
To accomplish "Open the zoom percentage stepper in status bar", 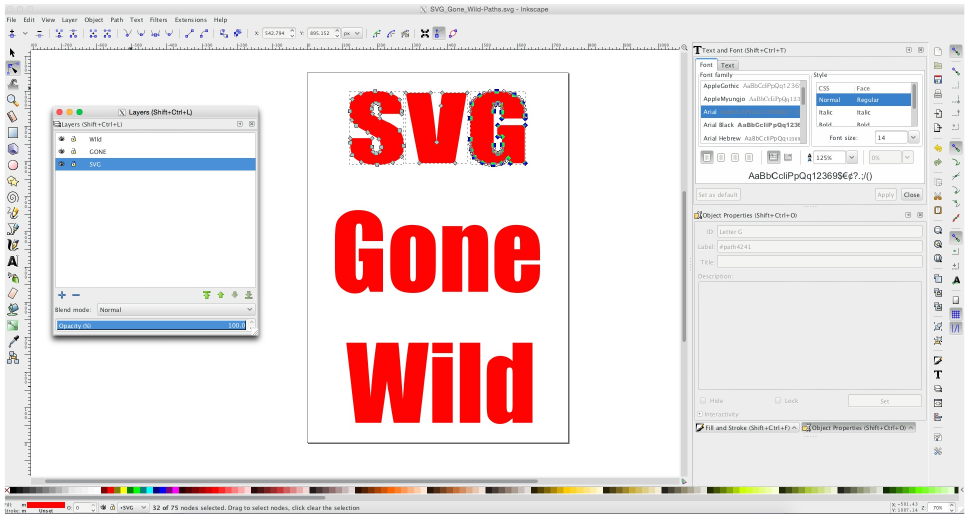I will tap(953, 507).
